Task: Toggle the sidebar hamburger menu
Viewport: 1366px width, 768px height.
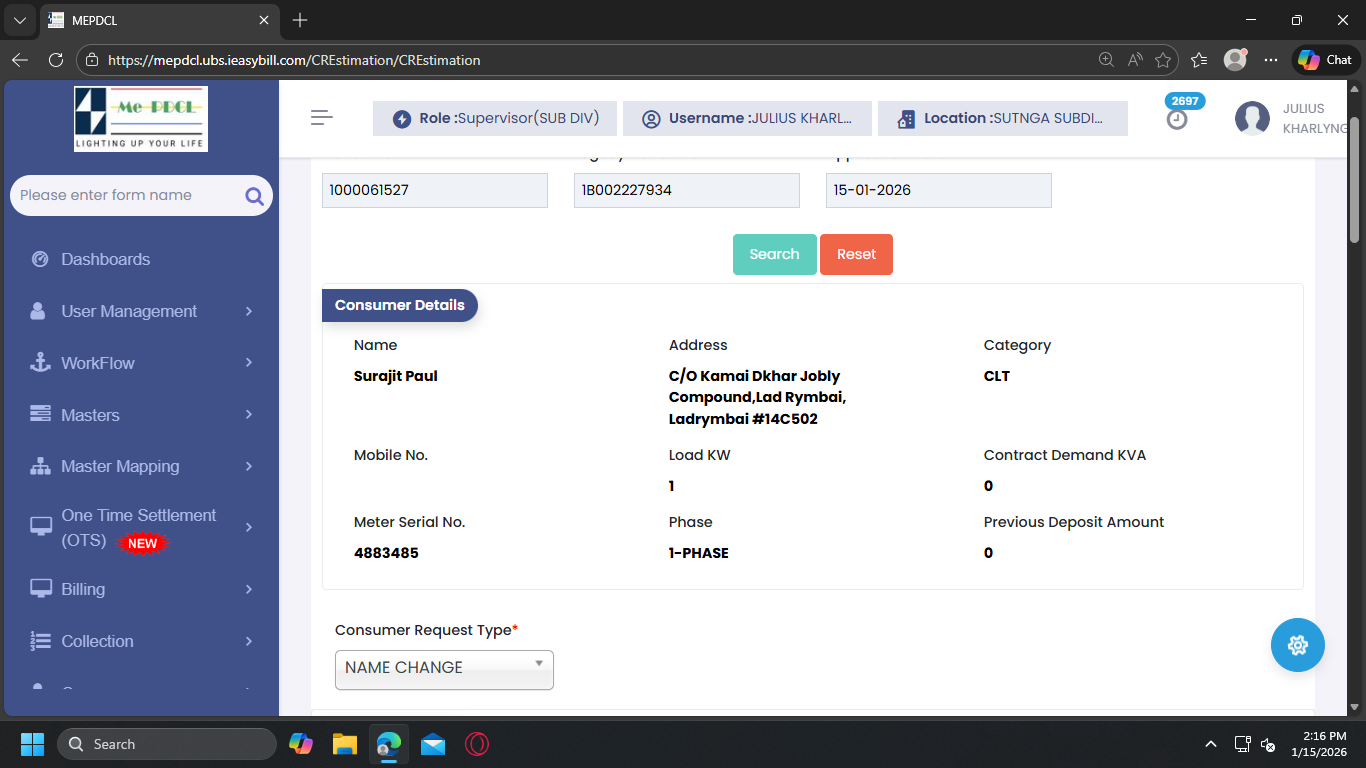Action: [x=321, y=118]
